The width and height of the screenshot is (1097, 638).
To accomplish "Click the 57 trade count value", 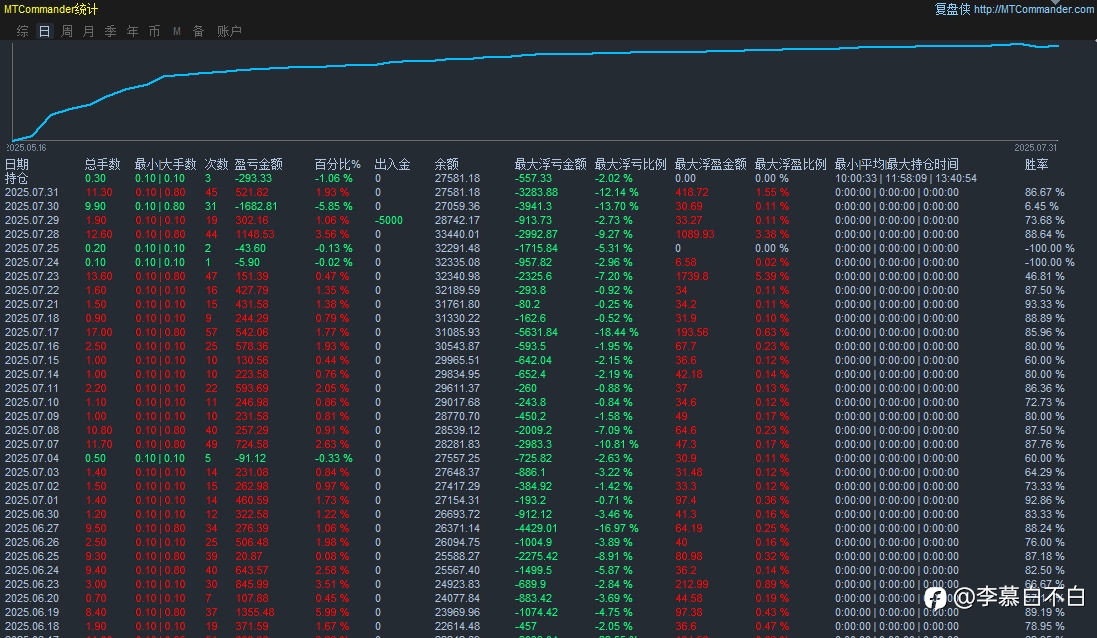I will [x=211, y=332].
